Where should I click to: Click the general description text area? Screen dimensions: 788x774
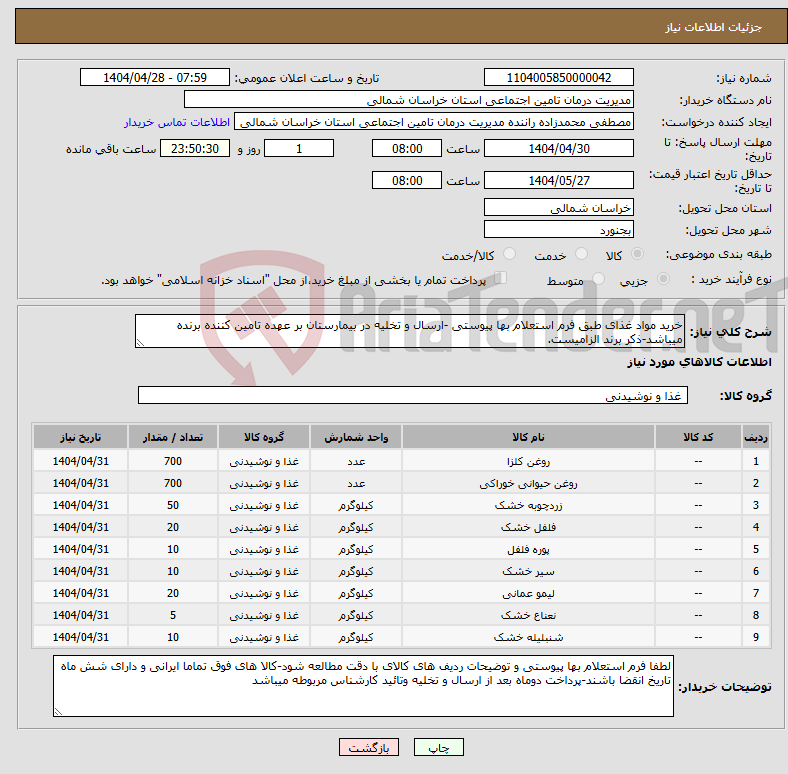coord(410,331)
